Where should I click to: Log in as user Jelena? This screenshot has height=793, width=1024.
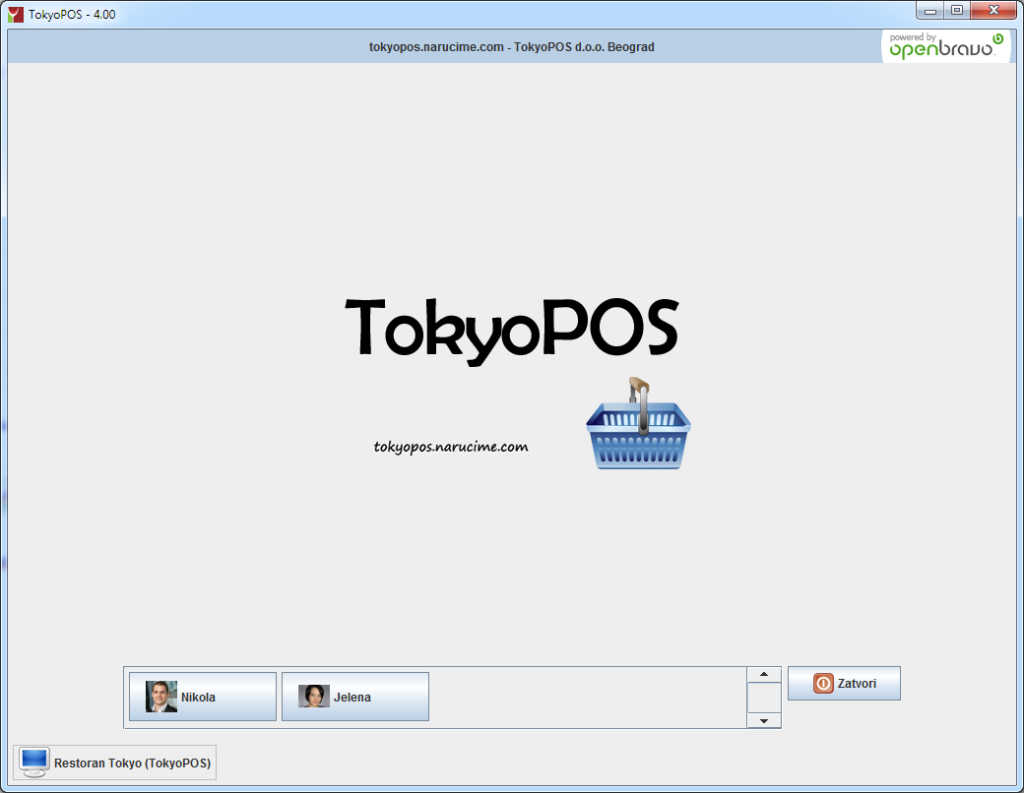(355, 696)
